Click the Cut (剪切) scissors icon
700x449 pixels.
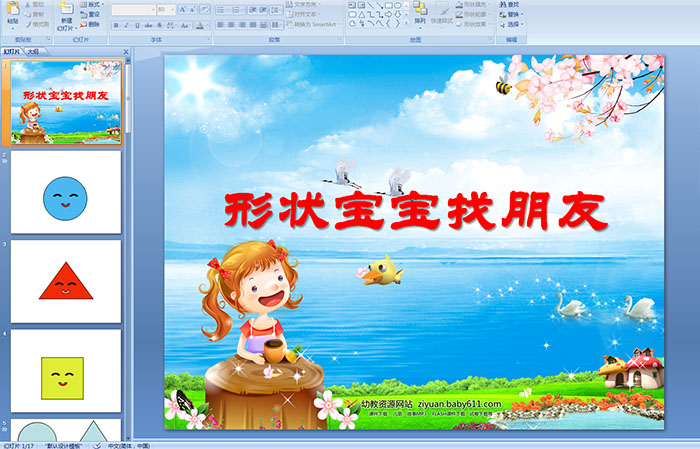click(28, 4)
